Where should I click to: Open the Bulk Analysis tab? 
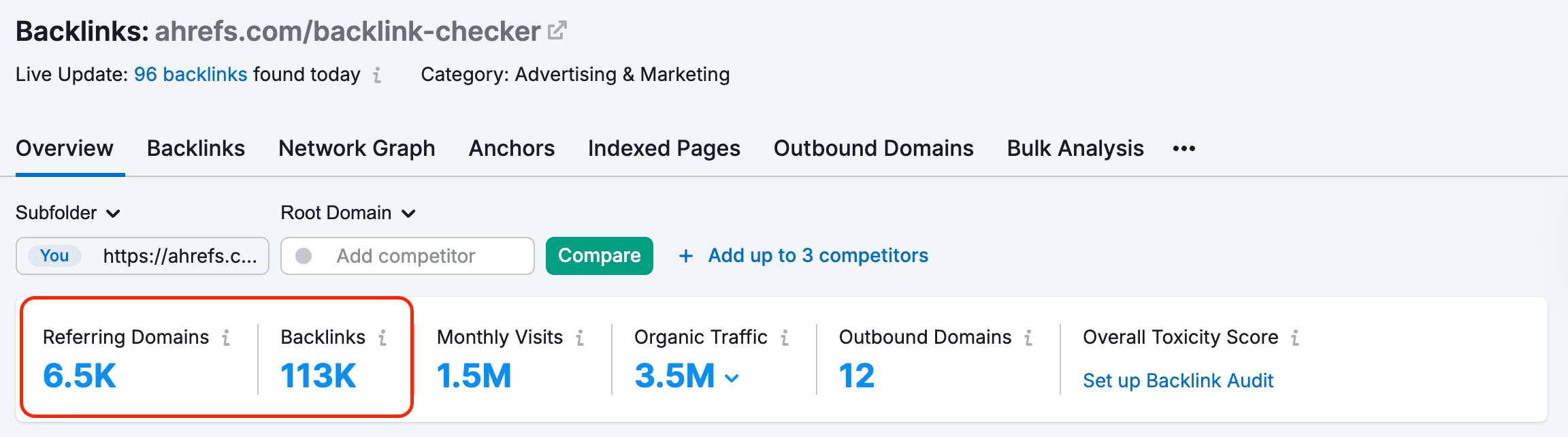click(1075, 148)
